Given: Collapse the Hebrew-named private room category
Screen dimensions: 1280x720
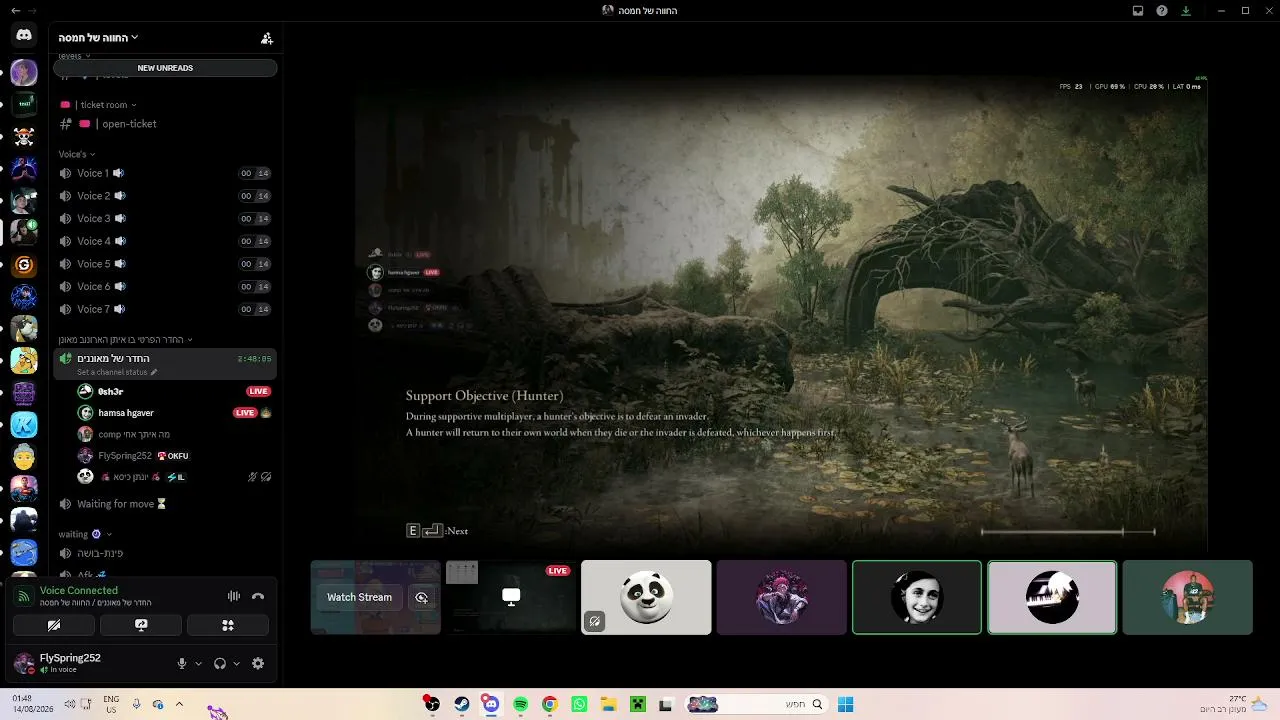Looking at the screenshot, I should click(x=125, y=340).
